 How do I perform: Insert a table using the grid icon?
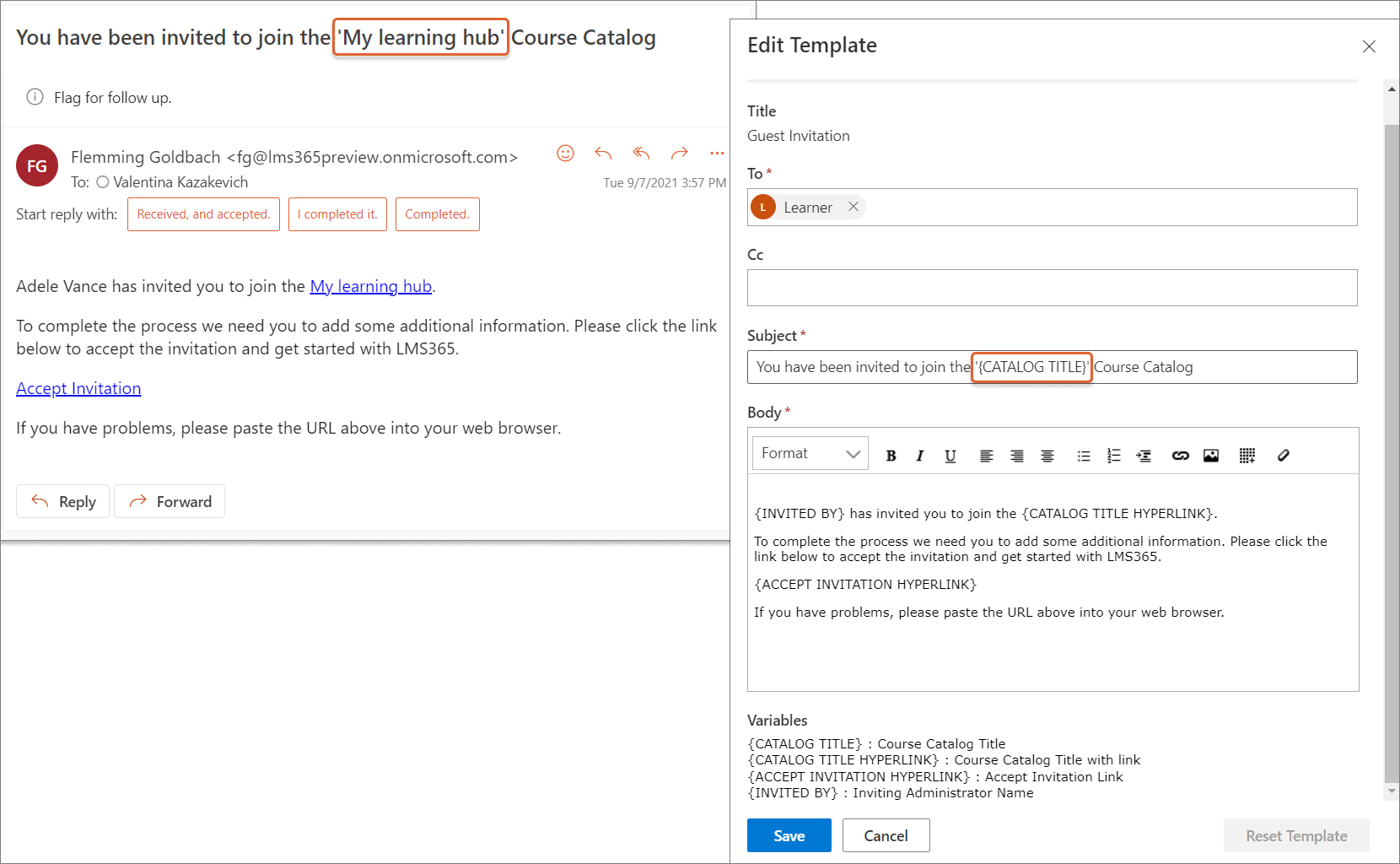click(1247, 456)
